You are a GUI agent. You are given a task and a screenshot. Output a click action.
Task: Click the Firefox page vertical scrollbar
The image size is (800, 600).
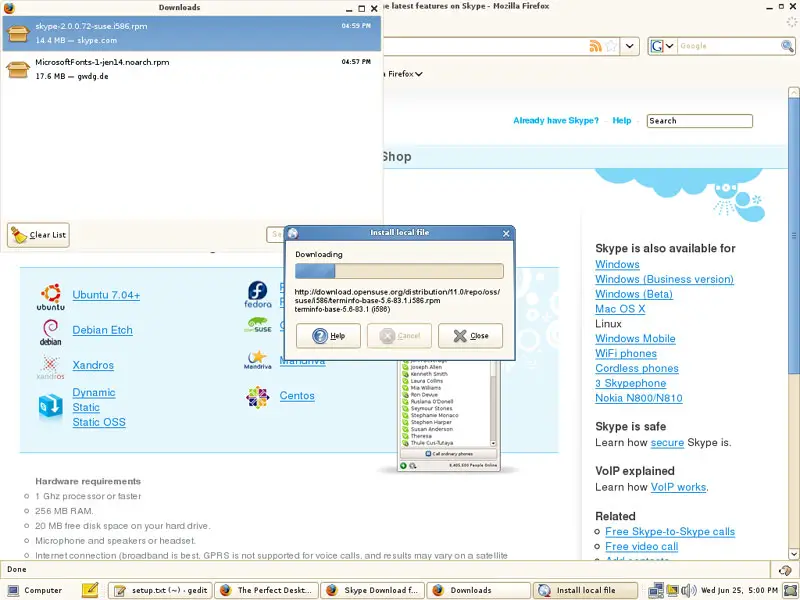click(x=793, y=236)
